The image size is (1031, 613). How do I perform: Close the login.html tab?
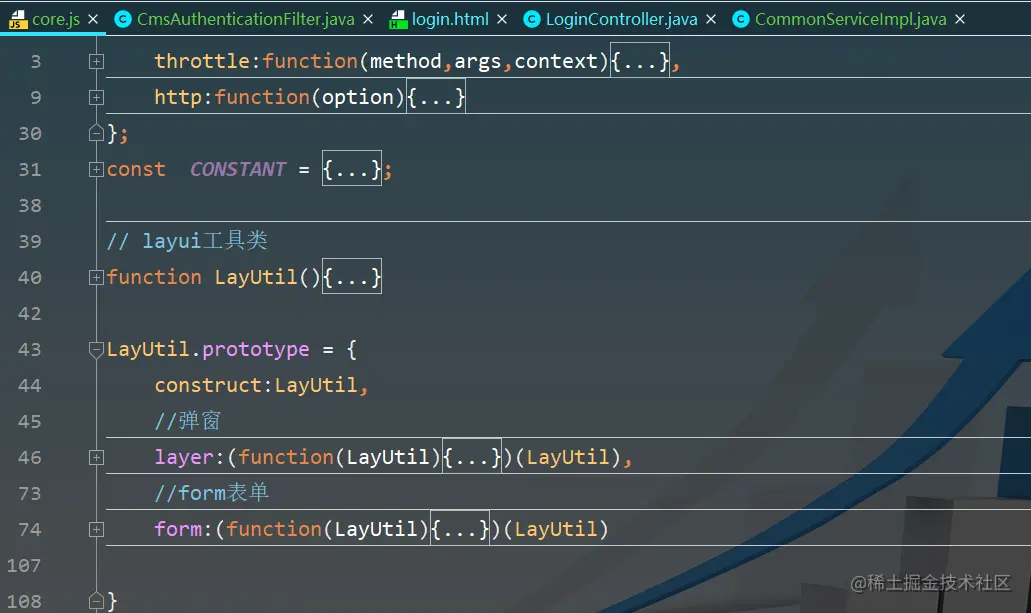coord(502,19)
